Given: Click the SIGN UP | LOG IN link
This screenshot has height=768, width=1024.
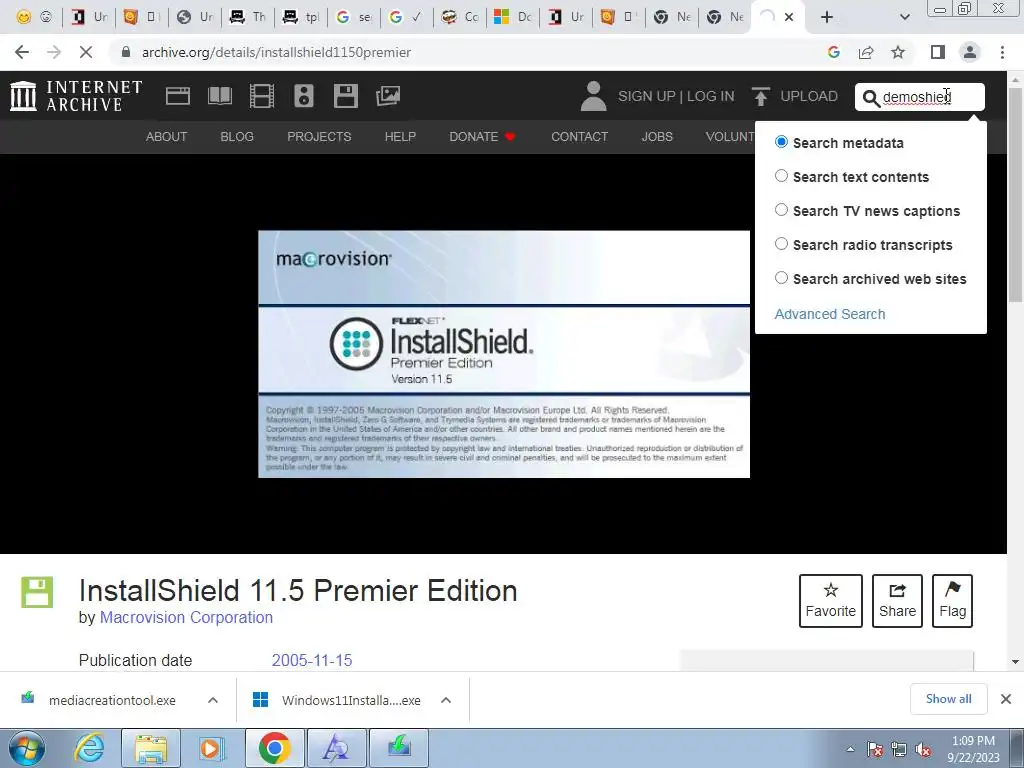Looking at the screenshot, I should tap(676, 96).
